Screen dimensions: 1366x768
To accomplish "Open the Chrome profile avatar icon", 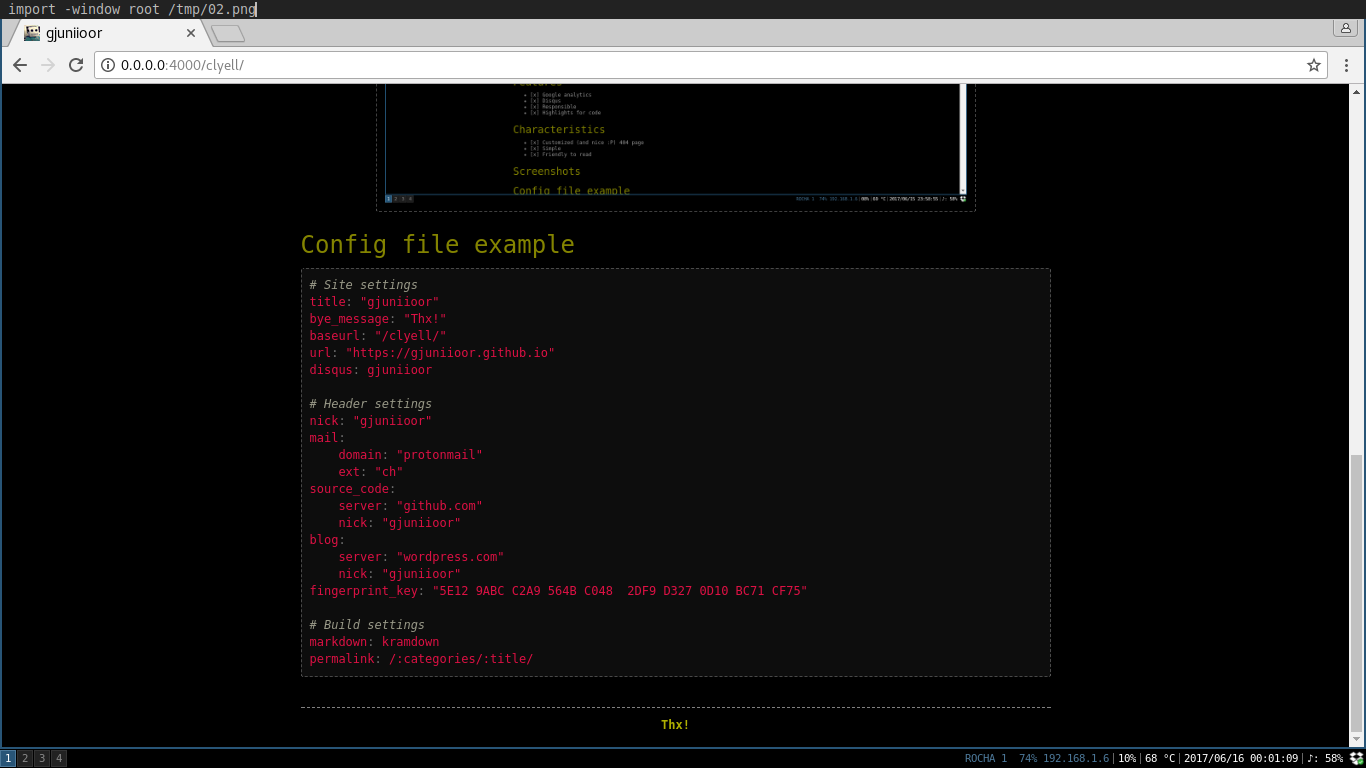I will 1345,28.
